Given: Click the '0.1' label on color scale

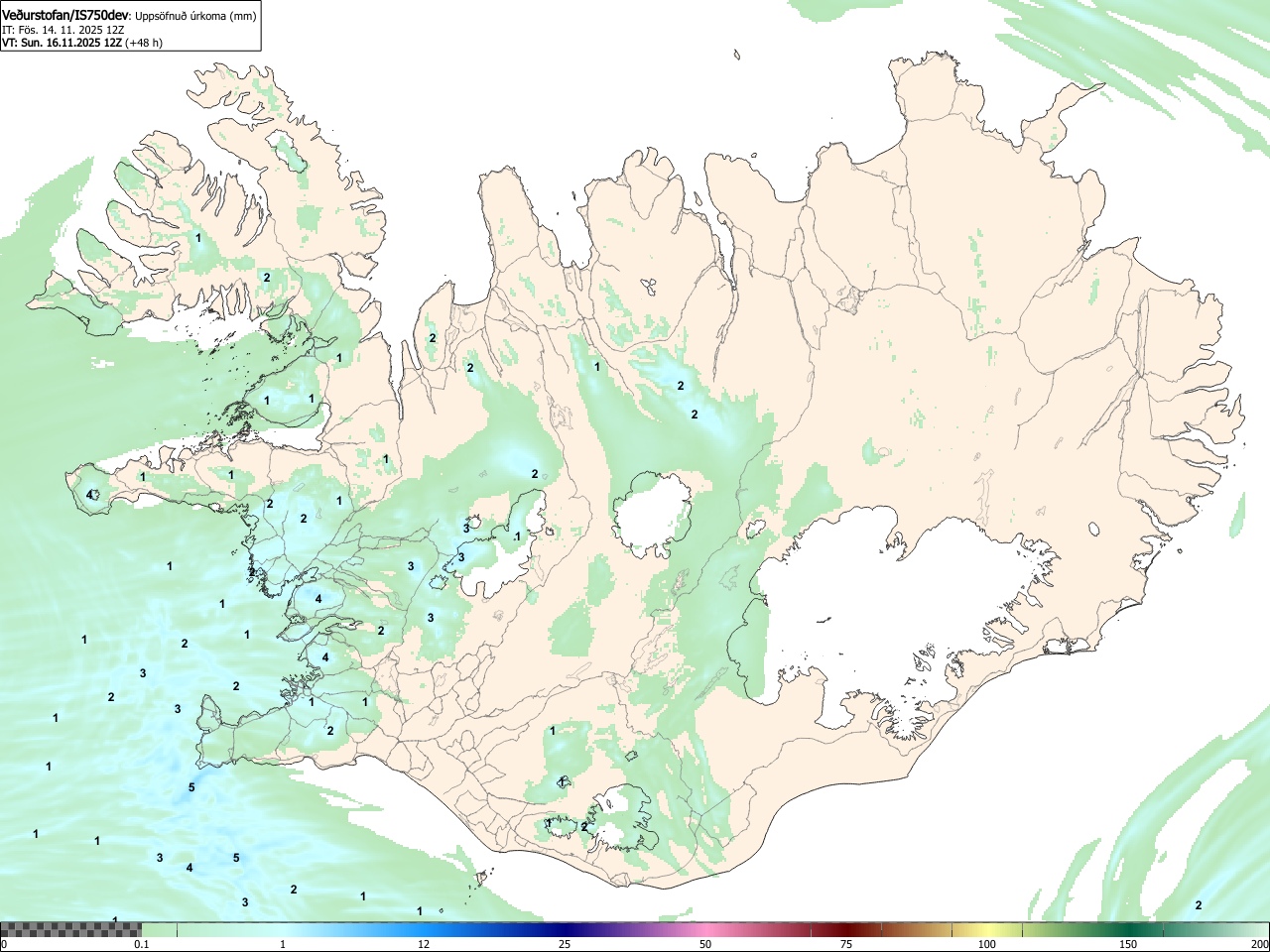Looking at the screenshot, I should [x=142, y=944].
